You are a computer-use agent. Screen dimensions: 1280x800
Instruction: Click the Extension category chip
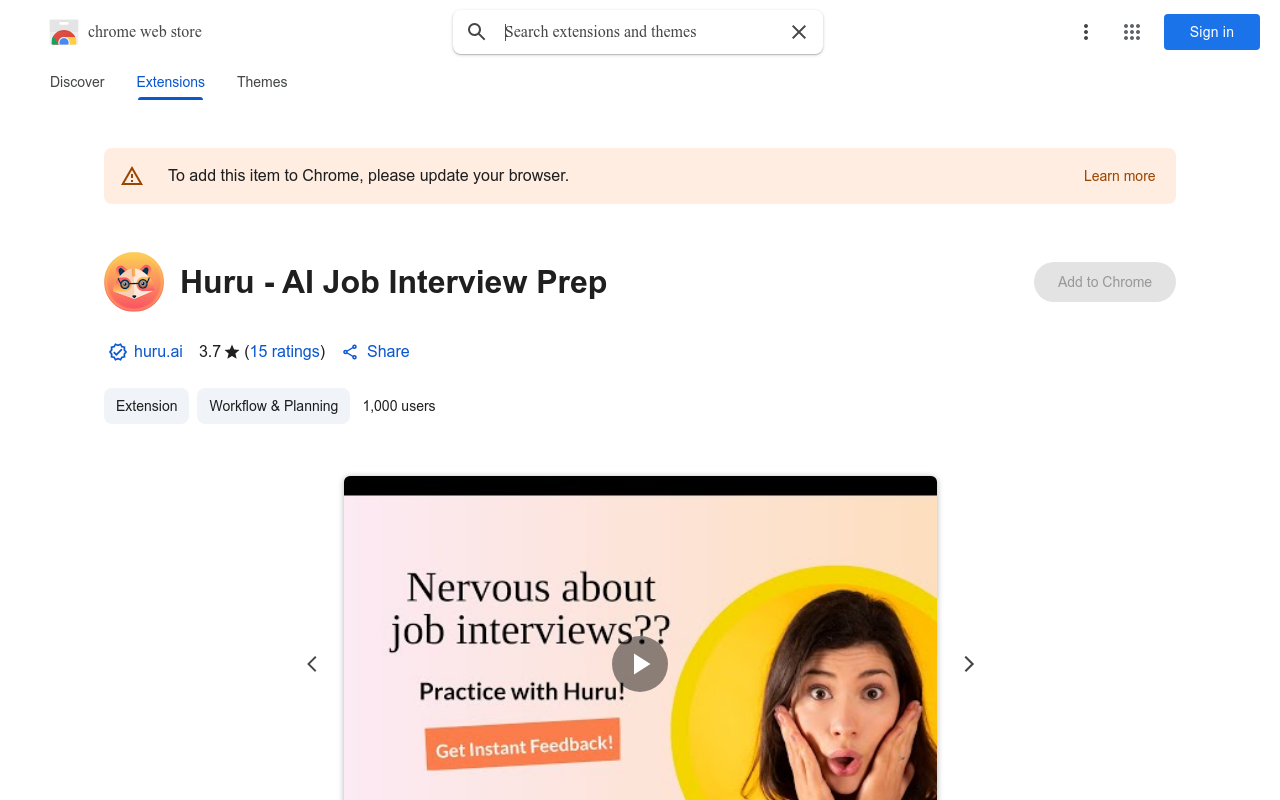(x=147, y=406)
